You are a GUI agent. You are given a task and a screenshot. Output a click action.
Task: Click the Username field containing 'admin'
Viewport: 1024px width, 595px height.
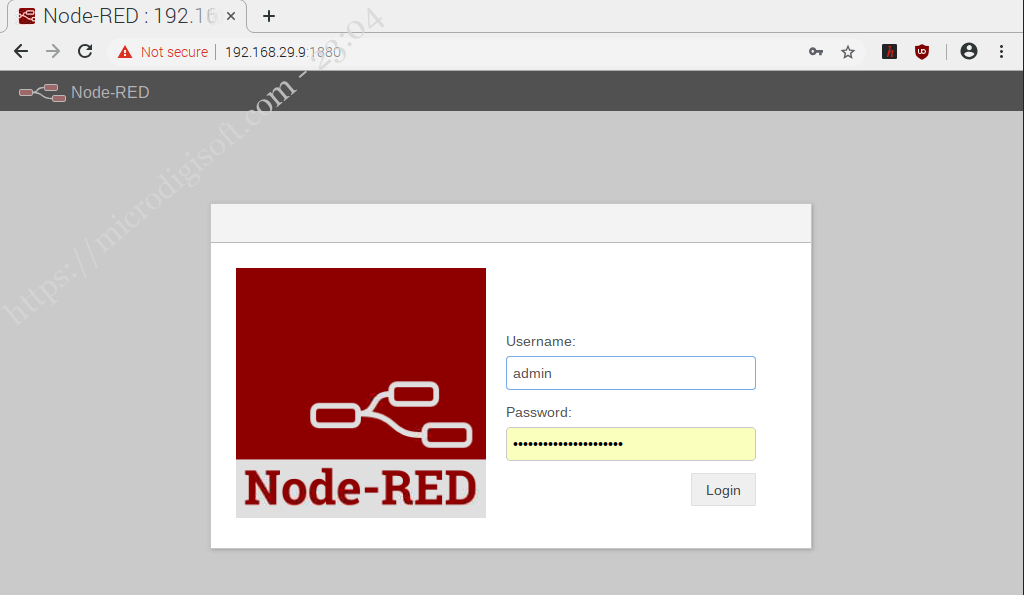point(630,372)
